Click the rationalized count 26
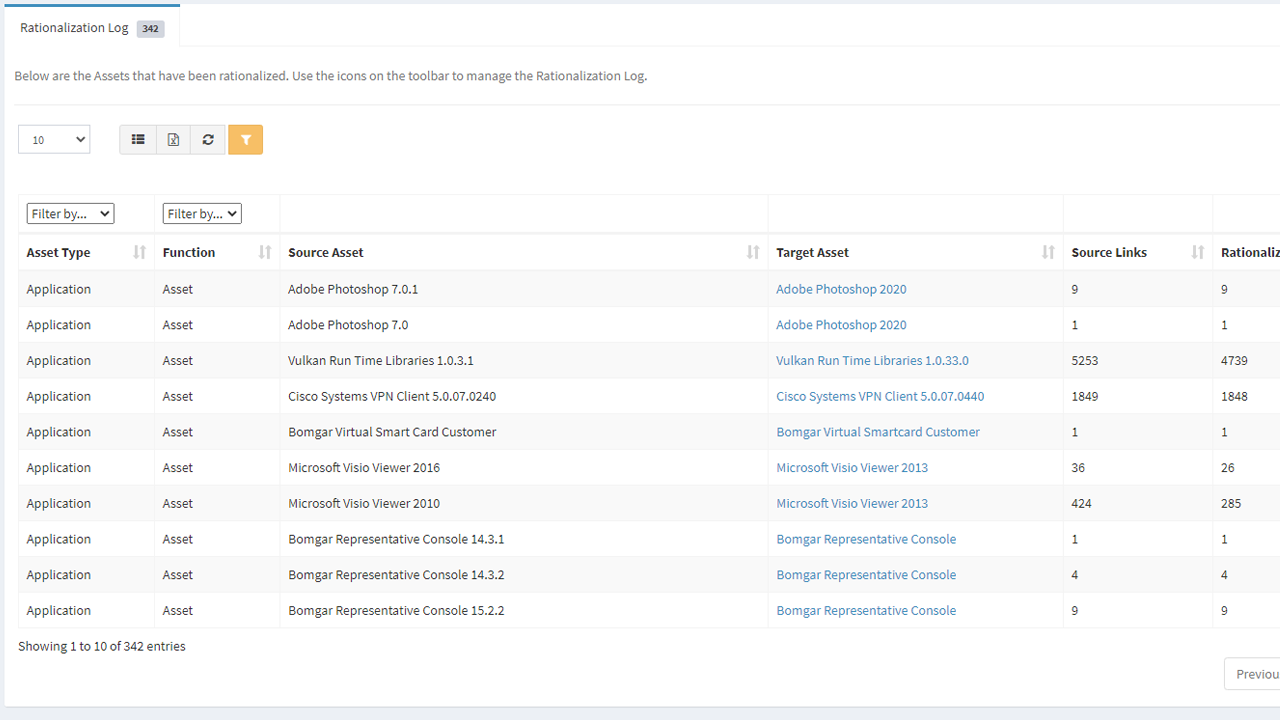 click(x=1228, y=468)
